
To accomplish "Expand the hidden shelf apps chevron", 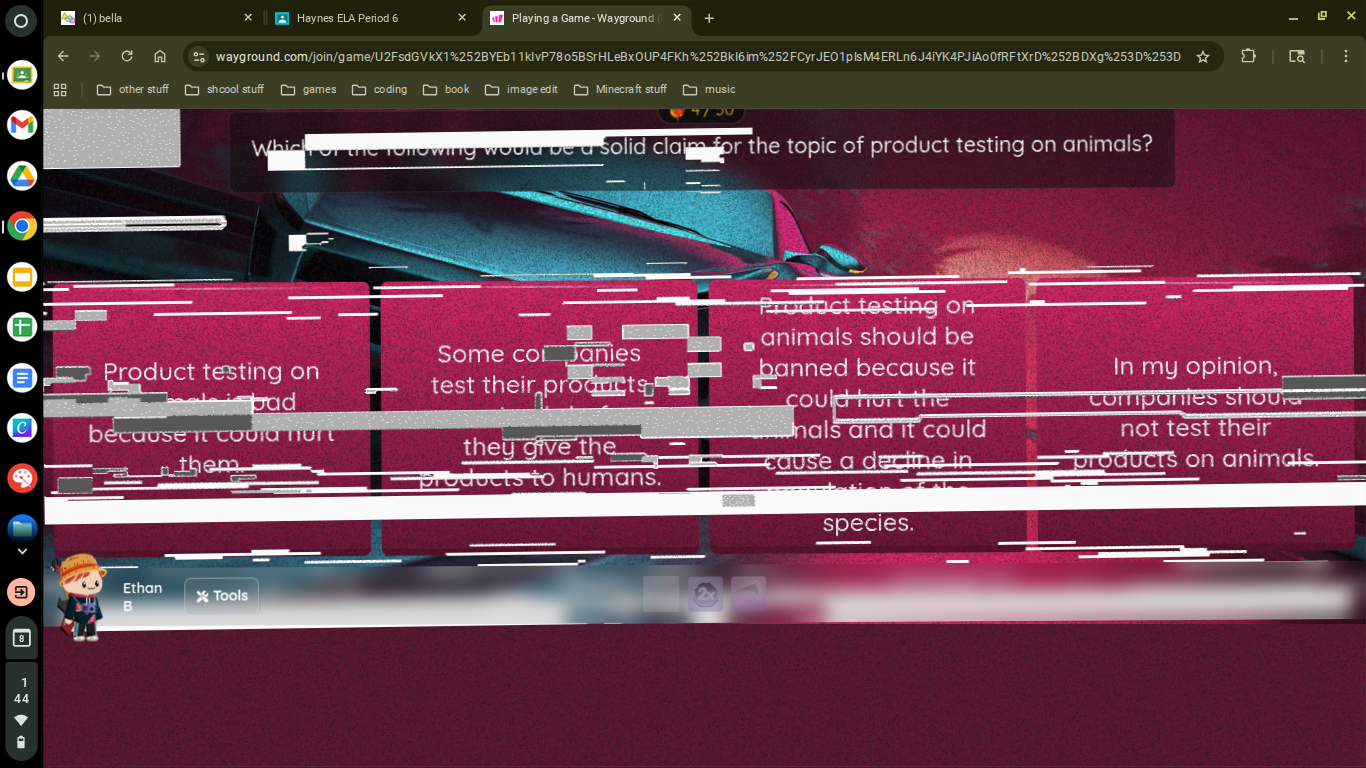I will pos(22,551).
